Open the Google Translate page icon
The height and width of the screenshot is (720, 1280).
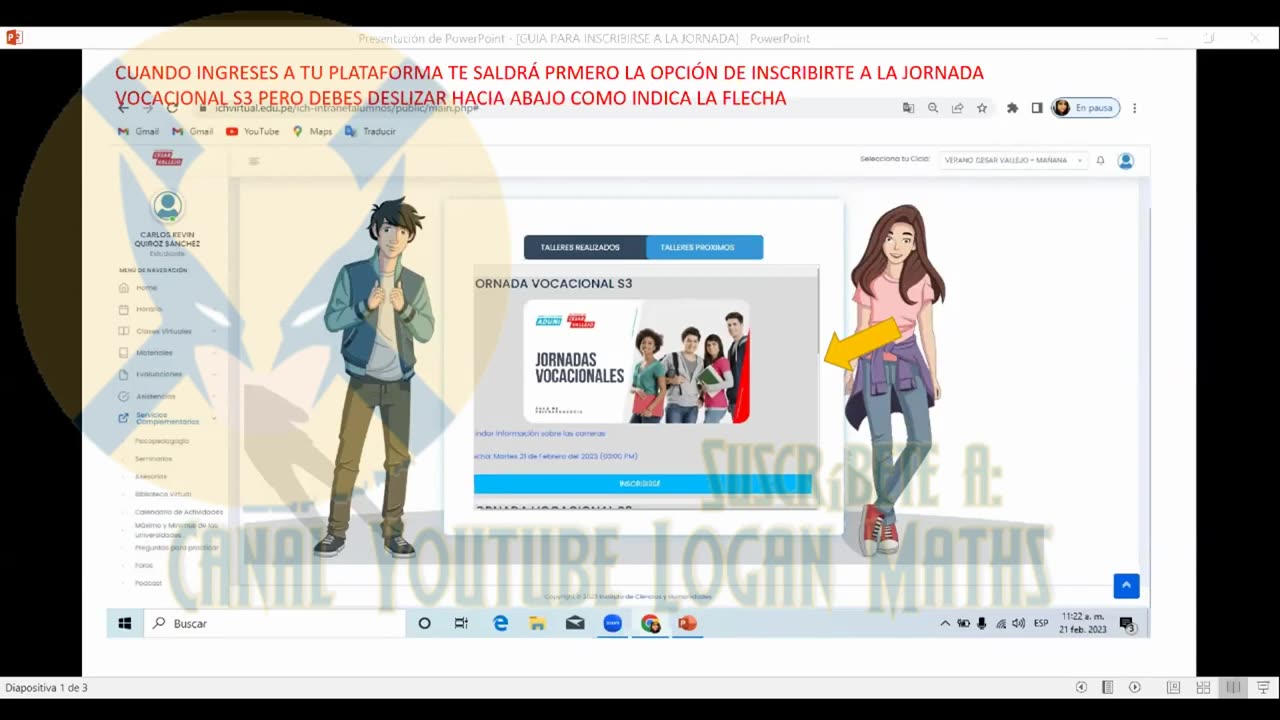click(x=908, y=108)
